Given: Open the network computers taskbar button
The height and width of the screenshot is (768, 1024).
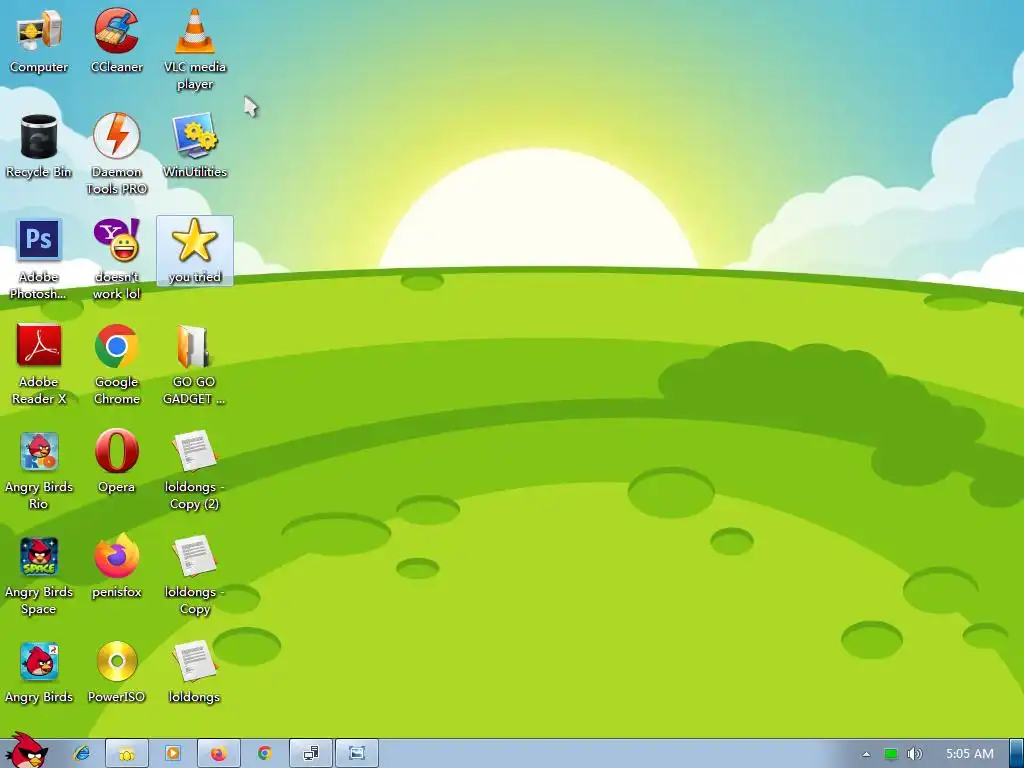Looking at the screenshot, I should pos(311,753).
